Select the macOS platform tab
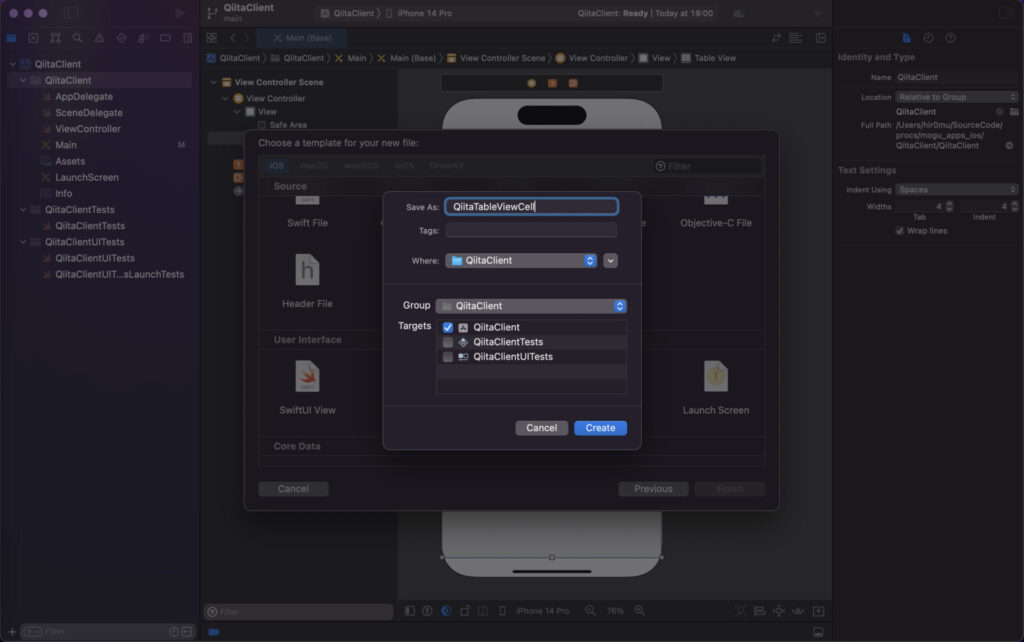This screenshot has height=642, width=1024. coord(314,166)
